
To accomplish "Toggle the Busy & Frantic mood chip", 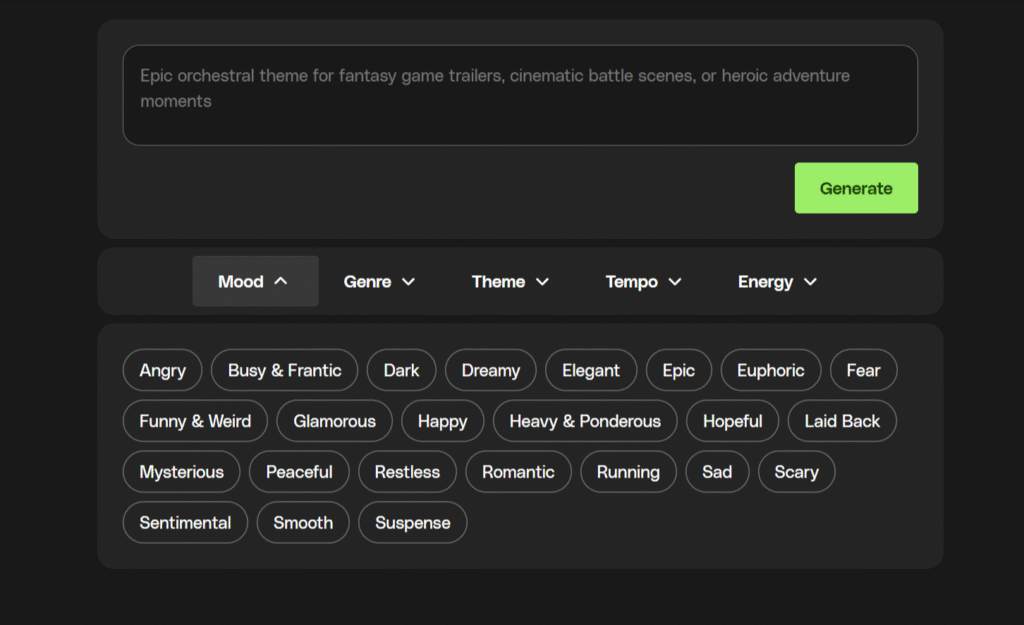I will coord(284,370).
